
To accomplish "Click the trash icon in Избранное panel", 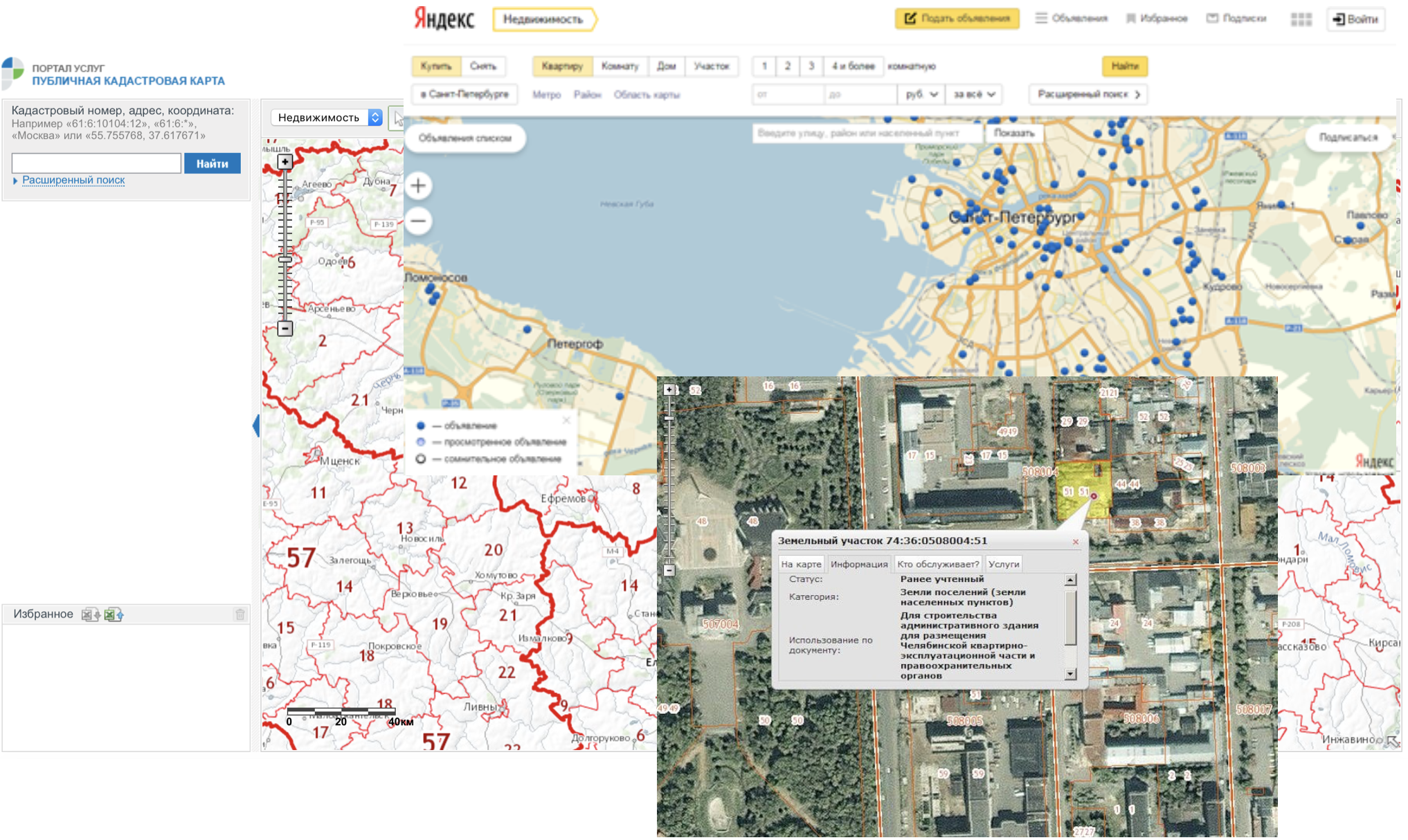I will coord(240,615).
